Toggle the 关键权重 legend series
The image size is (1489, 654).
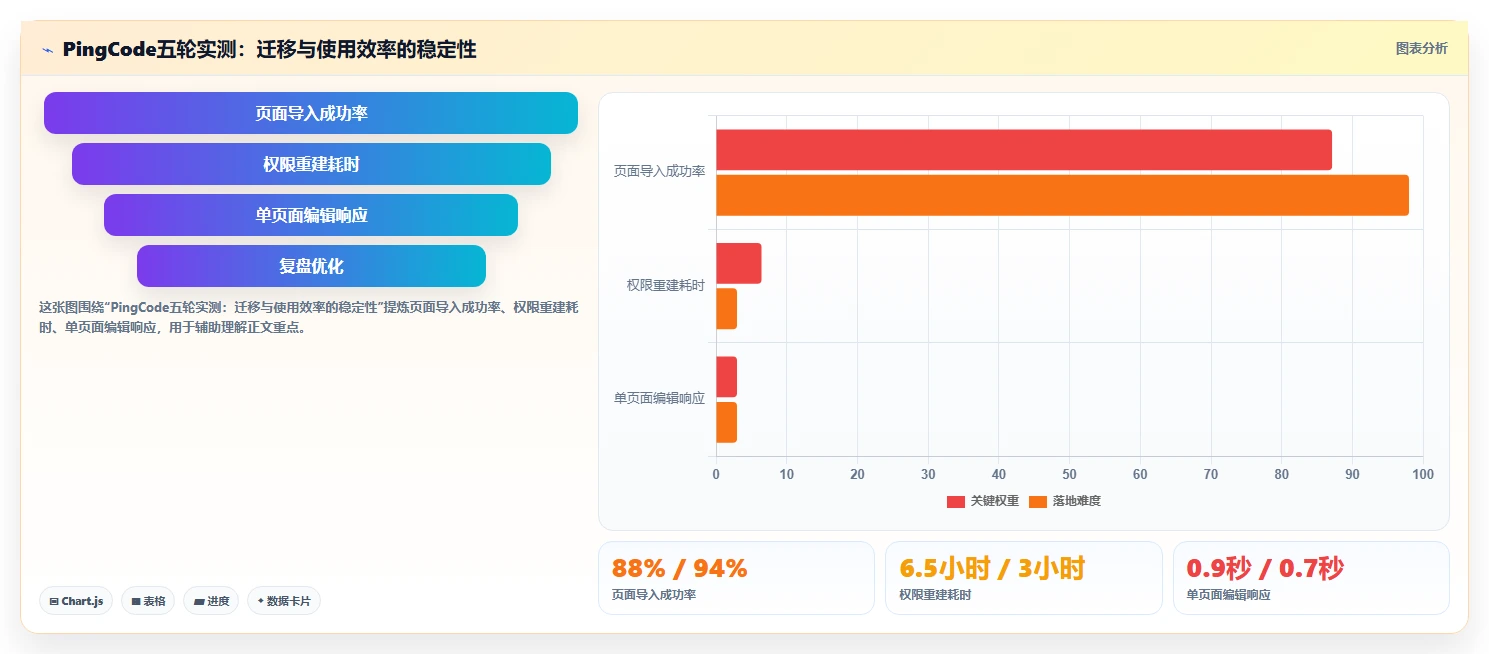coord(982,501)
